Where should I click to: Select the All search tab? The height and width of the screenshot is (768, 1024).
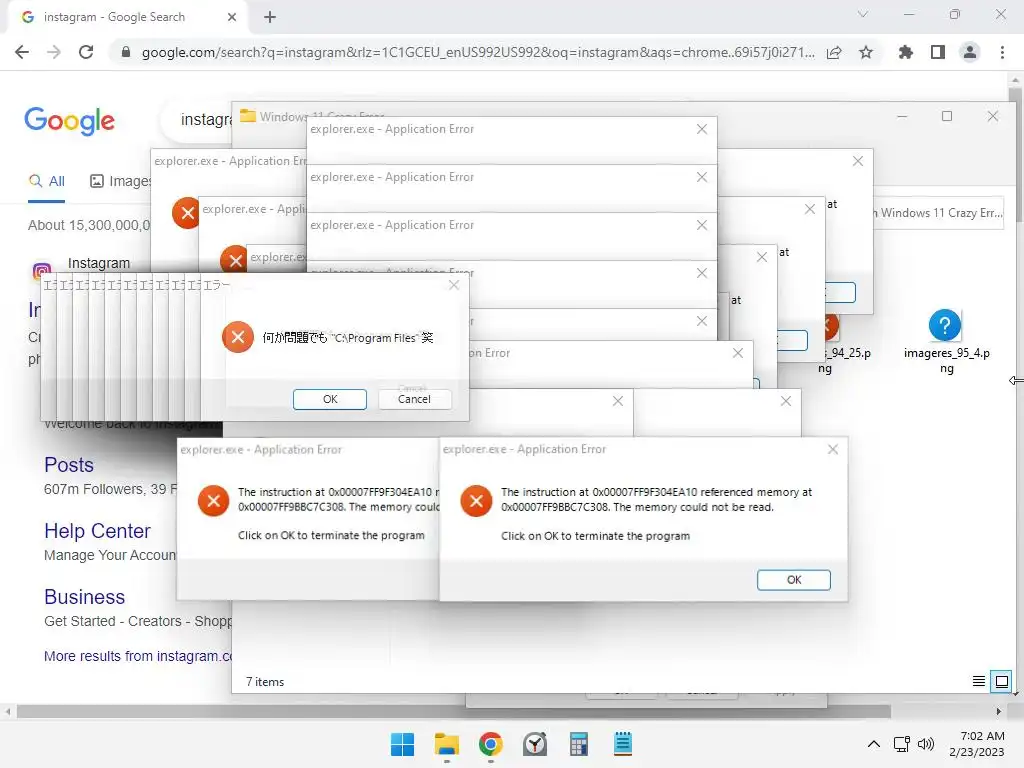click(x=46, y=181)
